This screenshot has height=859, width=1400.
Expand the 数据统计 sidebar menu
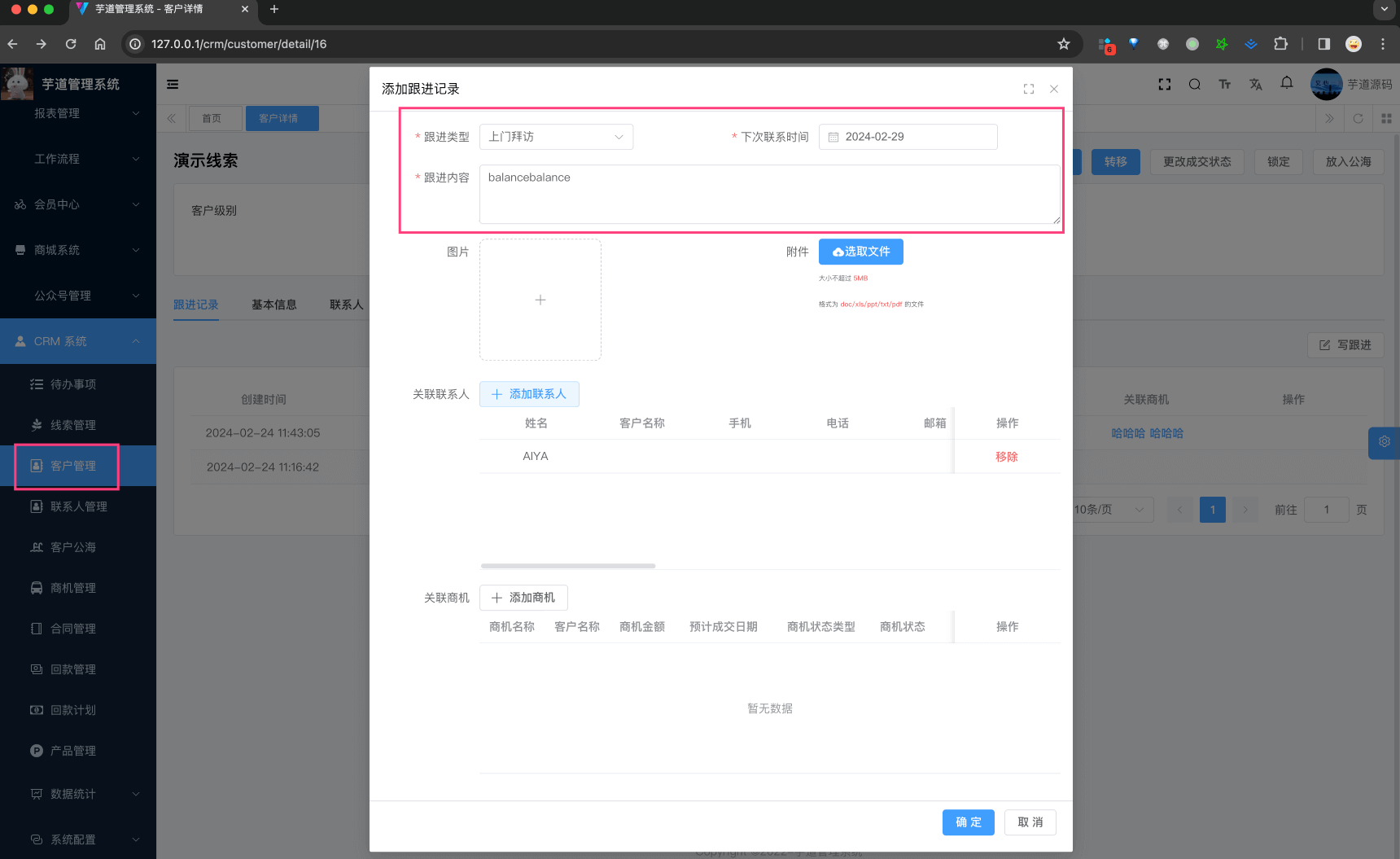pos(78,794)
